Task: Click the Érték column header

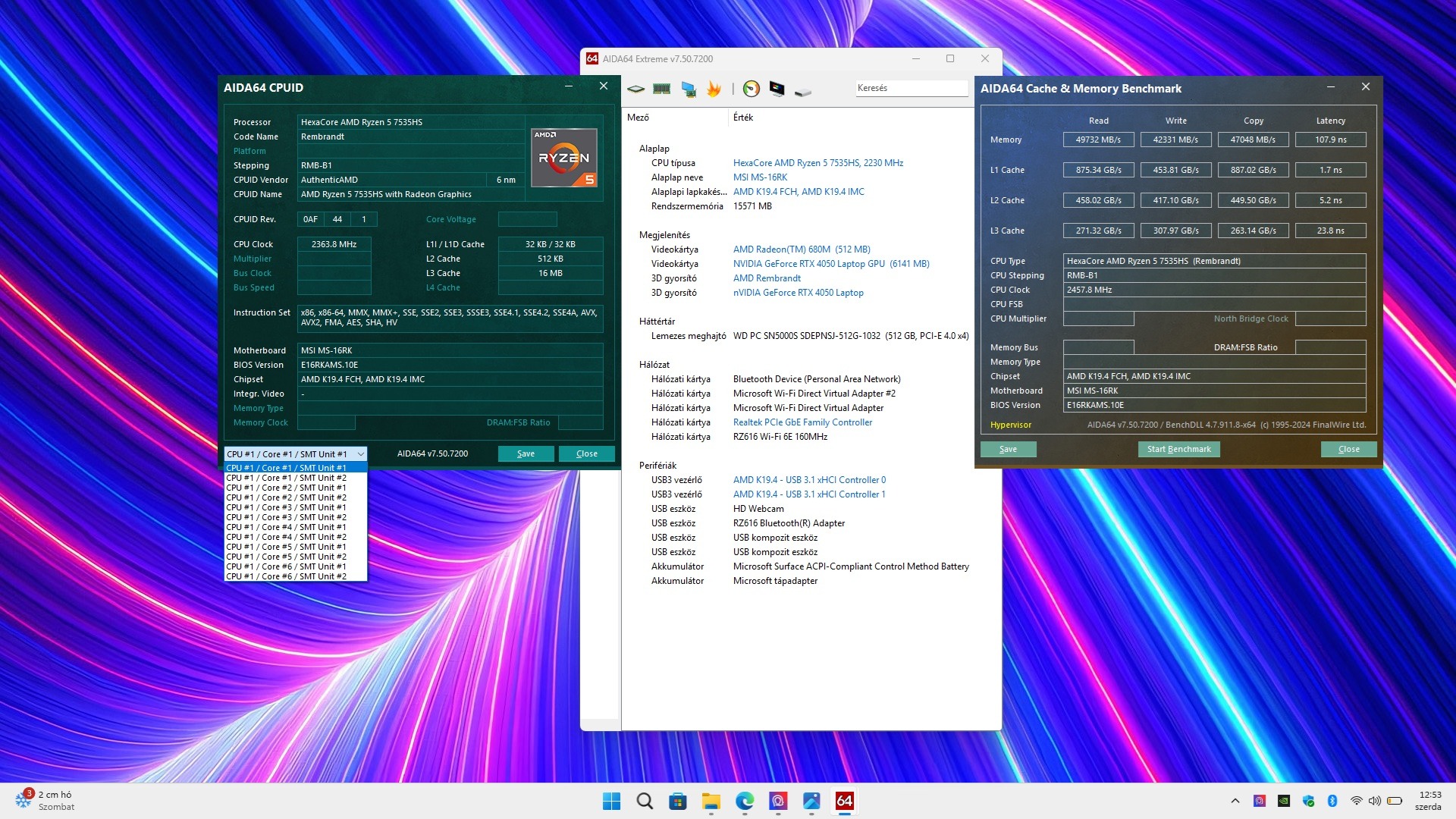Action: (743, 118)
